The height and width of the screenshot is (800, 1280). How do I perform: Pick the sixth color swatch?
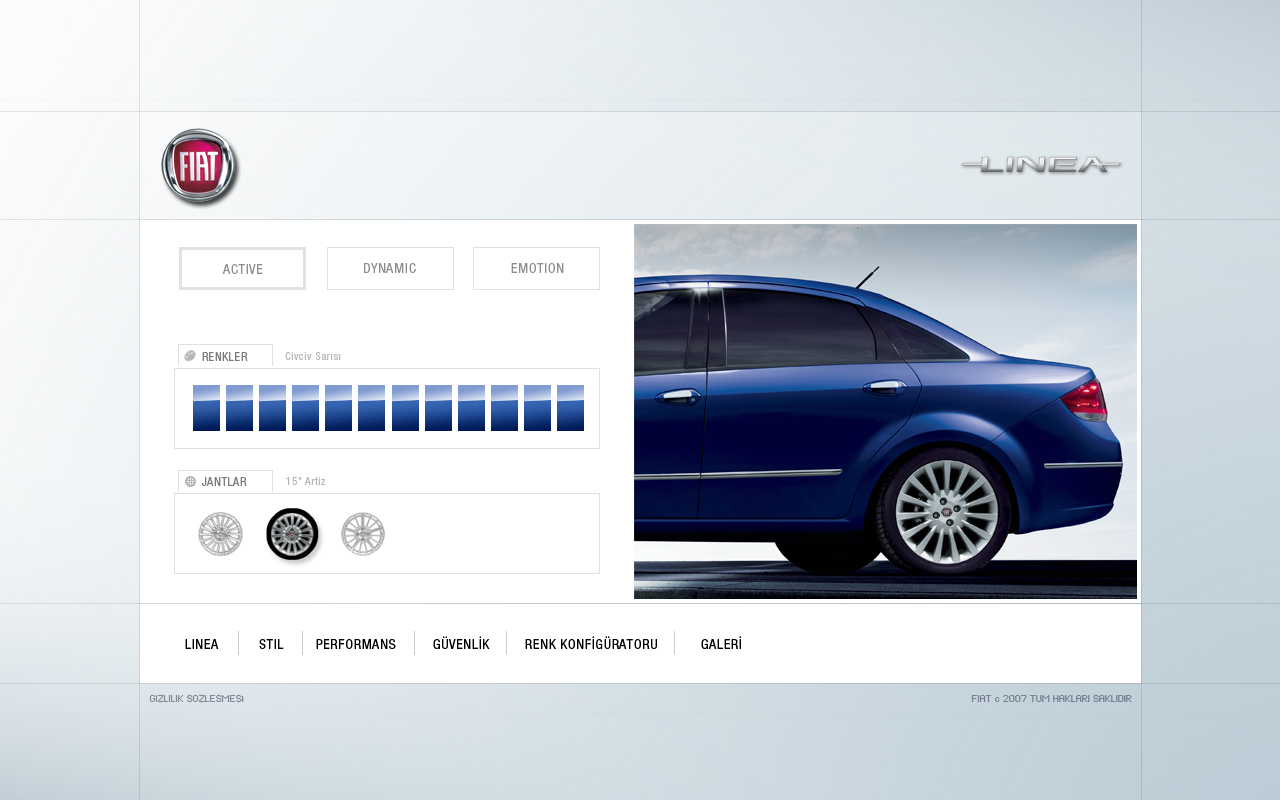tap(371, 408)
